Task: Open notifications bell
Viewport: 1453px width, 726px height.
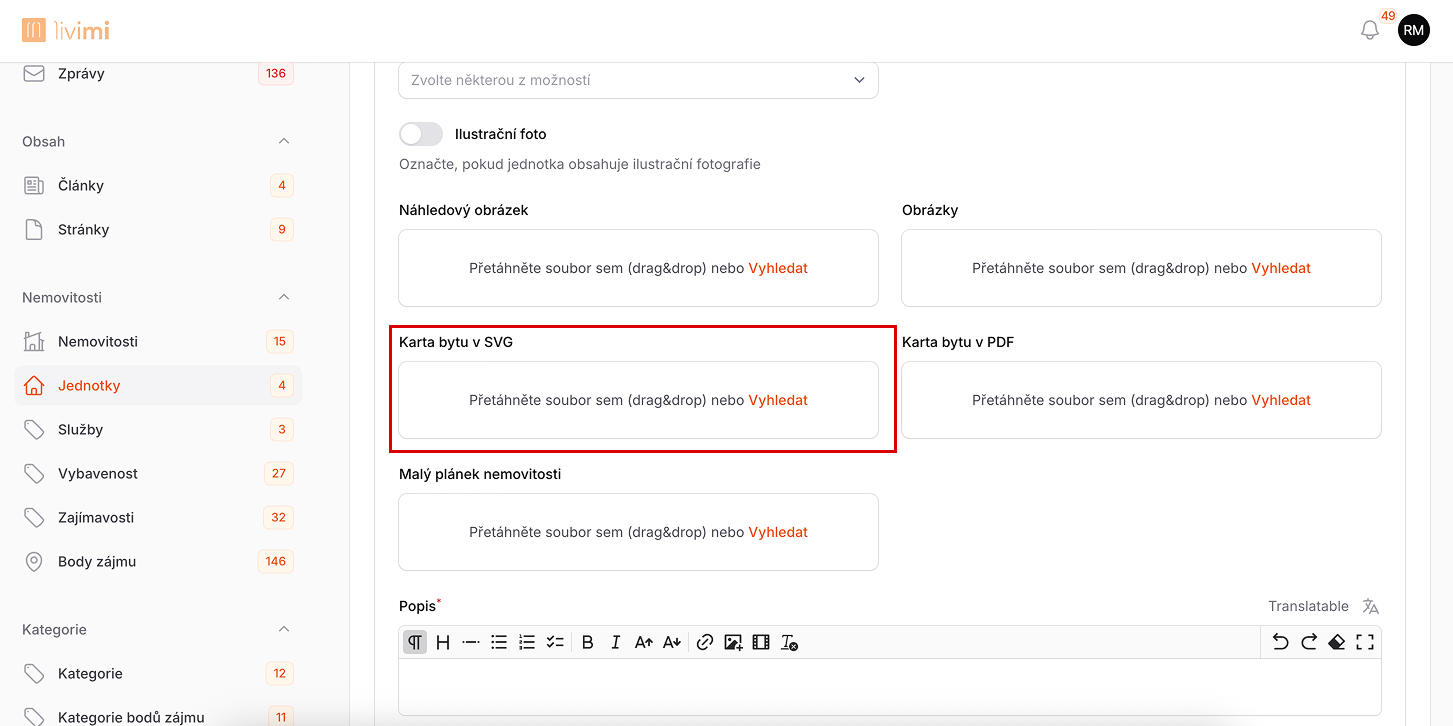Action: tap(1370, 31)
